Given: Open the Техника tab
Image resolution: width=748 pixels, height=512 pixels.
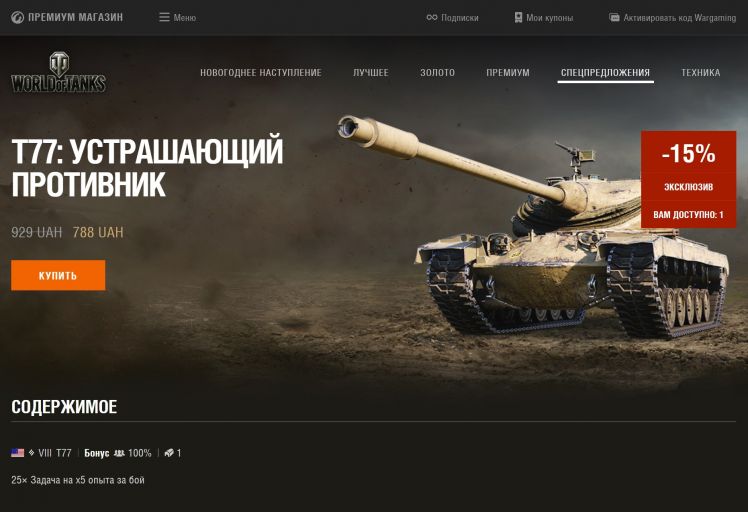Looking at the screenshot, I should 701,73.
